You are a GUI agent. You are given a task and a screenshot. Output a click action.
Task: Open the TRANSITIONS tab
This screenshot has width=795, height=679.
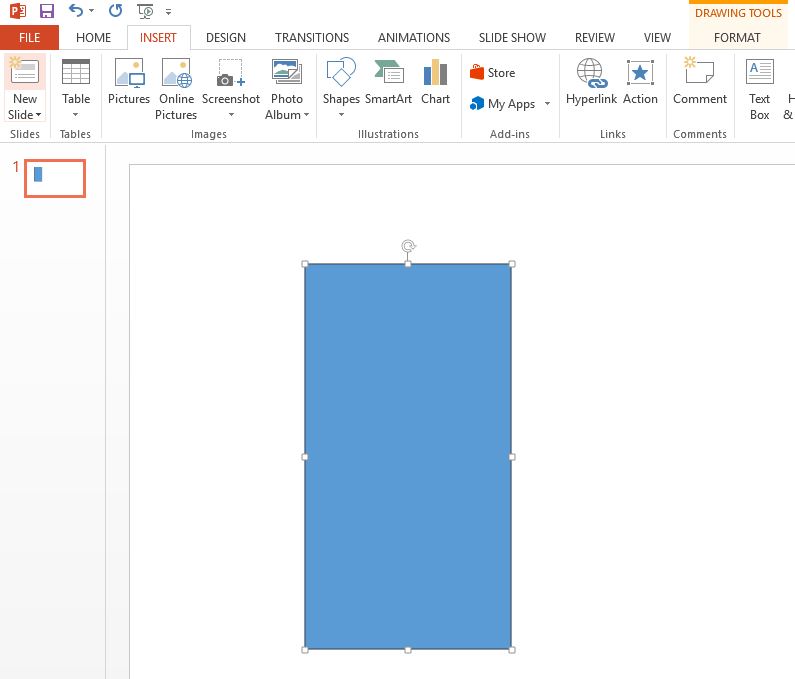[x=312, y=38]
